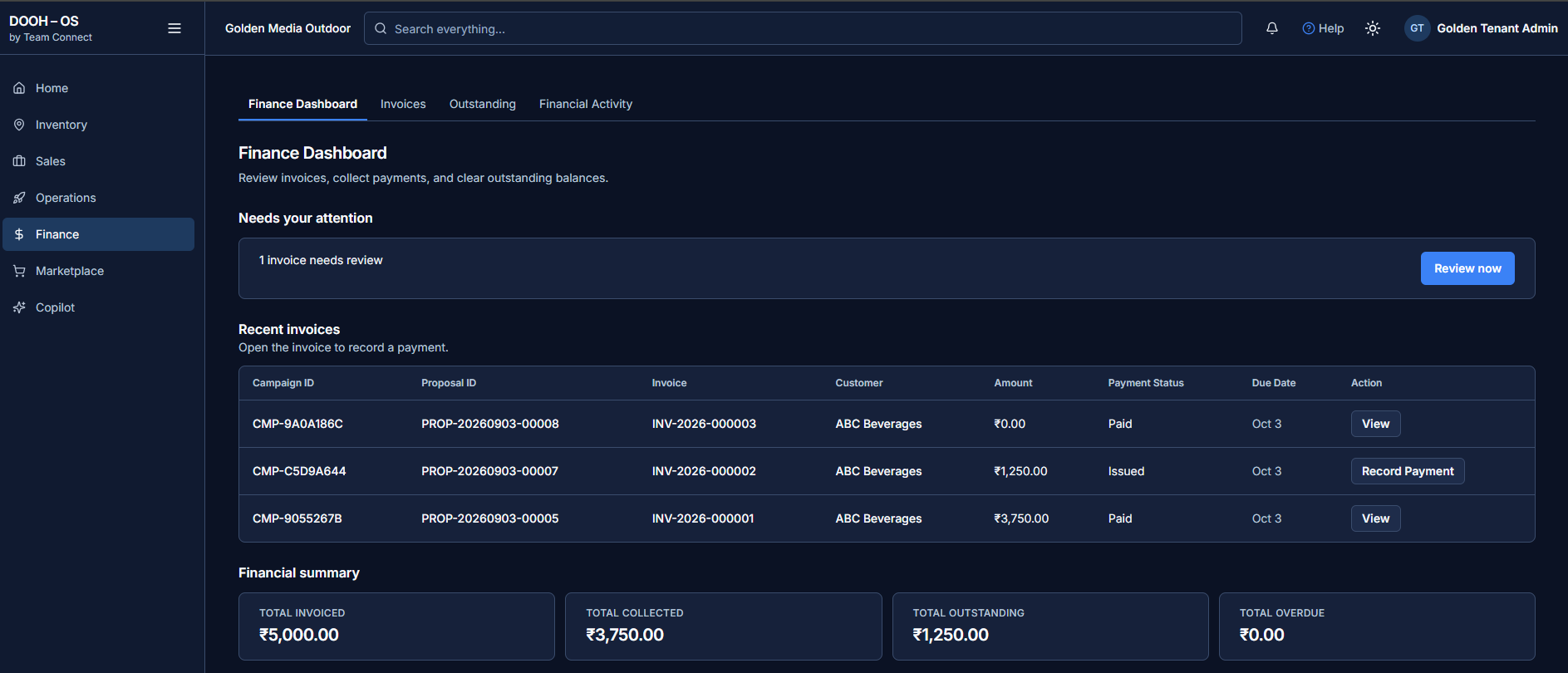Click the Total Collected summary card
This screenshot has height=673, width=1568.
(723, 626)
